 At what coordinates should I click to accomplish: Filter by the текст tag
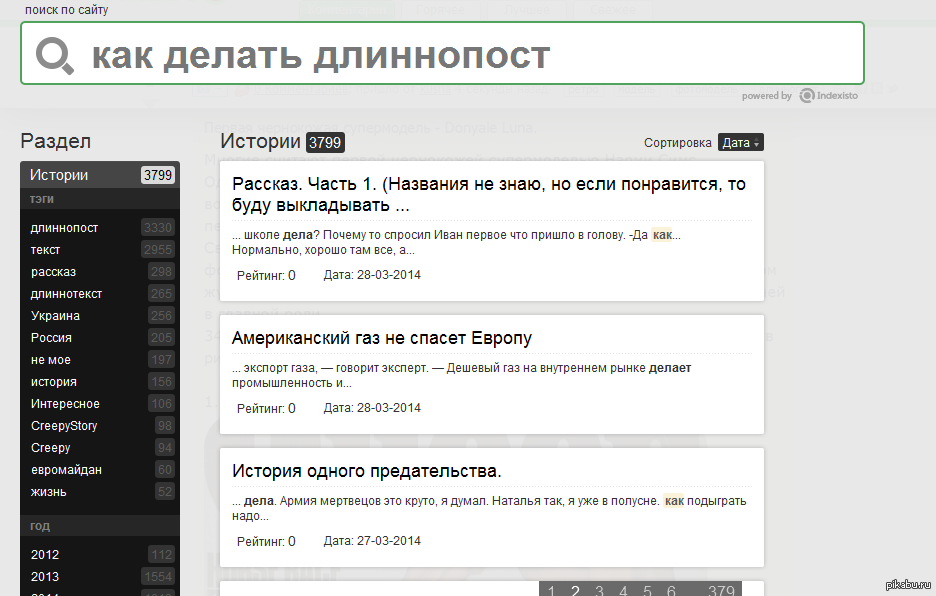pyautogui.click(x=45, y=250)
